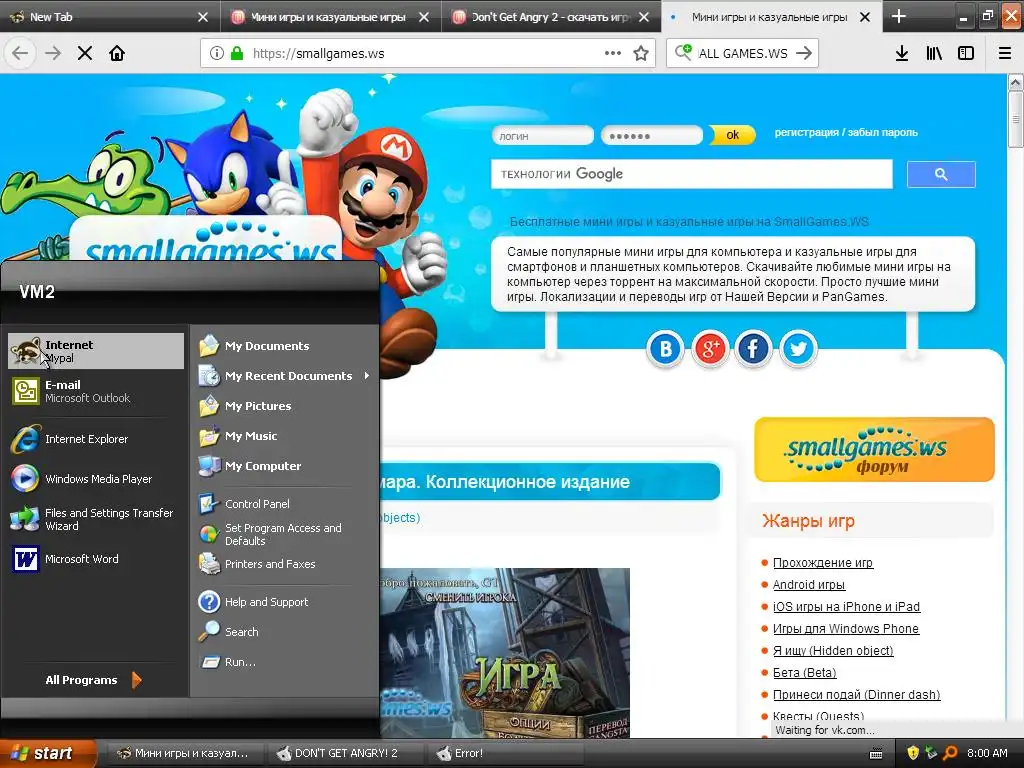Open Прохождение игр genre link
The image size is (1024, 768).
point(822,562)
